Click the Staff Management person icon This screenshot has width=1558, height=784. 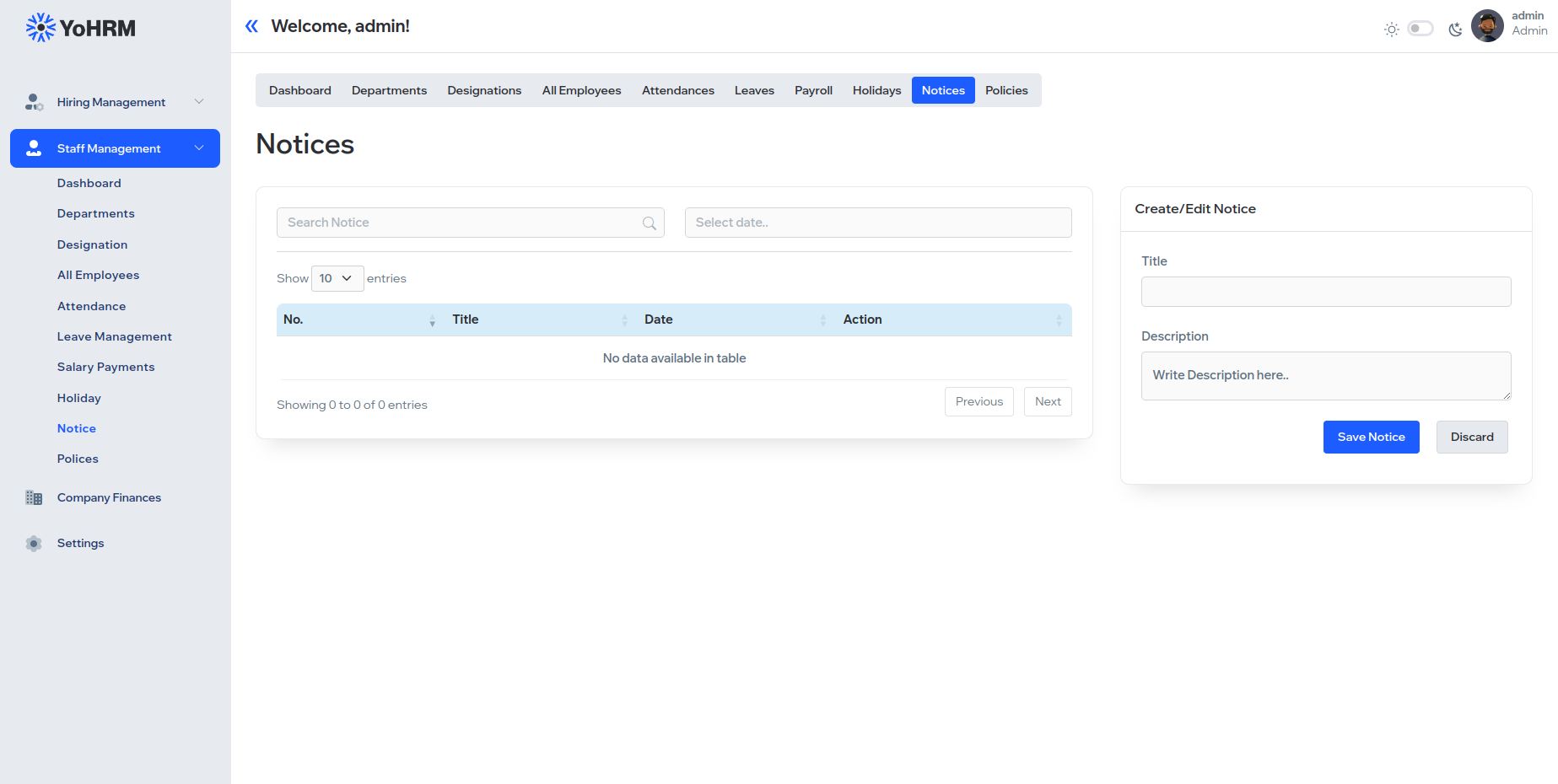34,148
